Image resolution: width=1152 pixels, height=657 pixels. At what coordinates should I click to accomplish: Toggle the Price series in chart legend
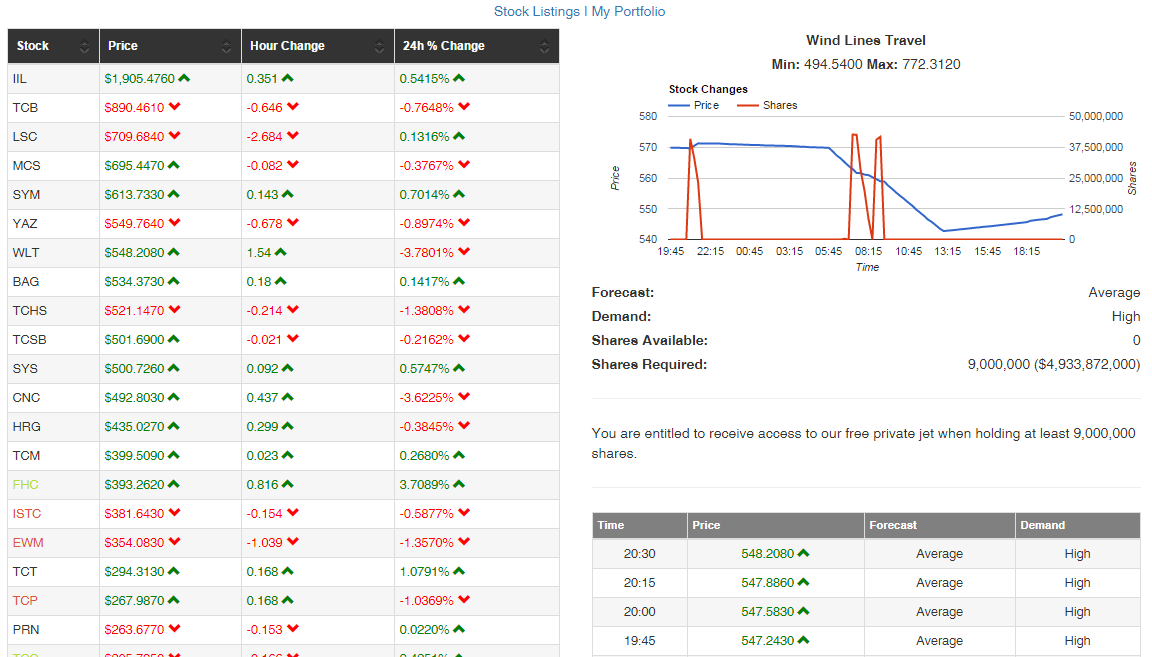click(694, 105)
